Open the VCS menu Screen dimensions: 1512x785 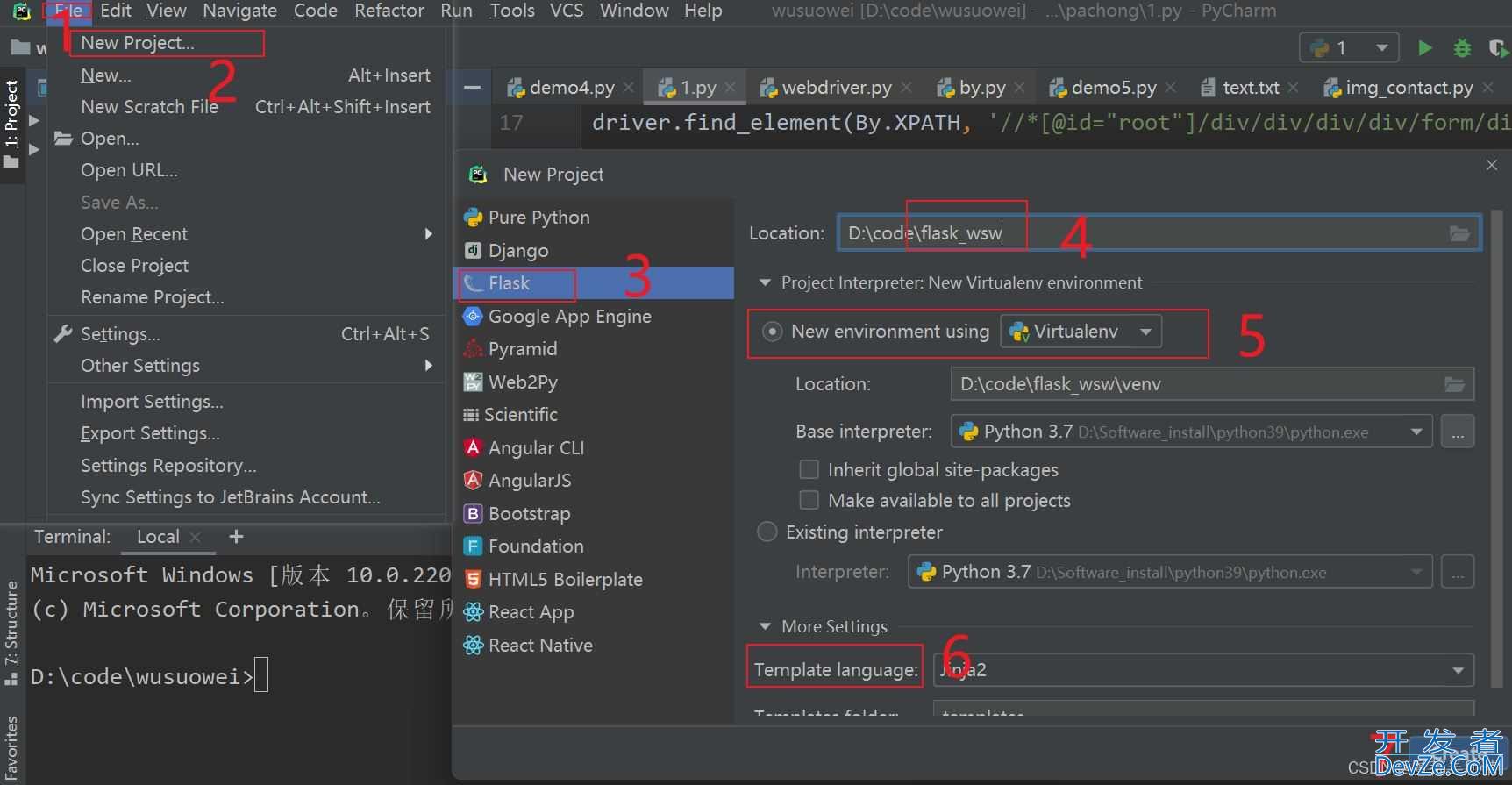[x=567, y=11]
